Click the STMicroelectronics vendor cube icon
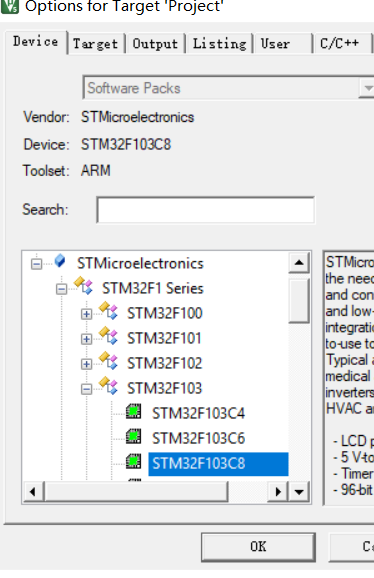 pos(60,261)
